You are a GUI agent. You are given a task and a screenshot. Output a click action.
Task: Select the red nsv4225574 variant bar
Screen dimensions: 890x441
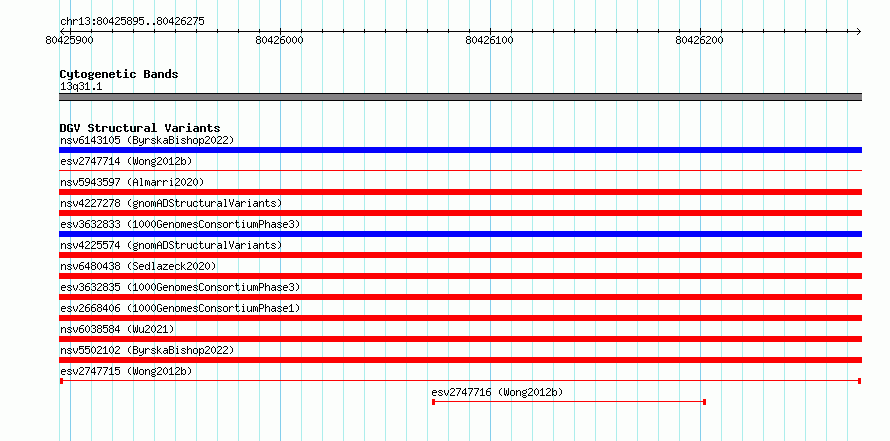(x=460, y=255)
